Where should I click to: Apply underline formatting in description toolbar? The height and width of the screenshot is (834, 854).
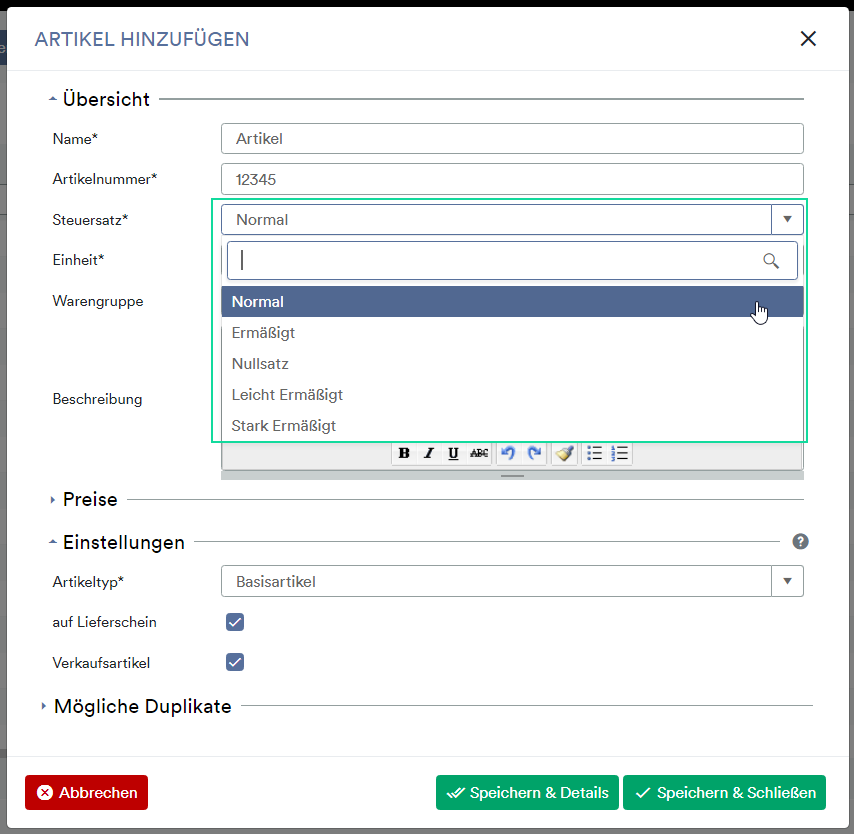pos(453,453)
